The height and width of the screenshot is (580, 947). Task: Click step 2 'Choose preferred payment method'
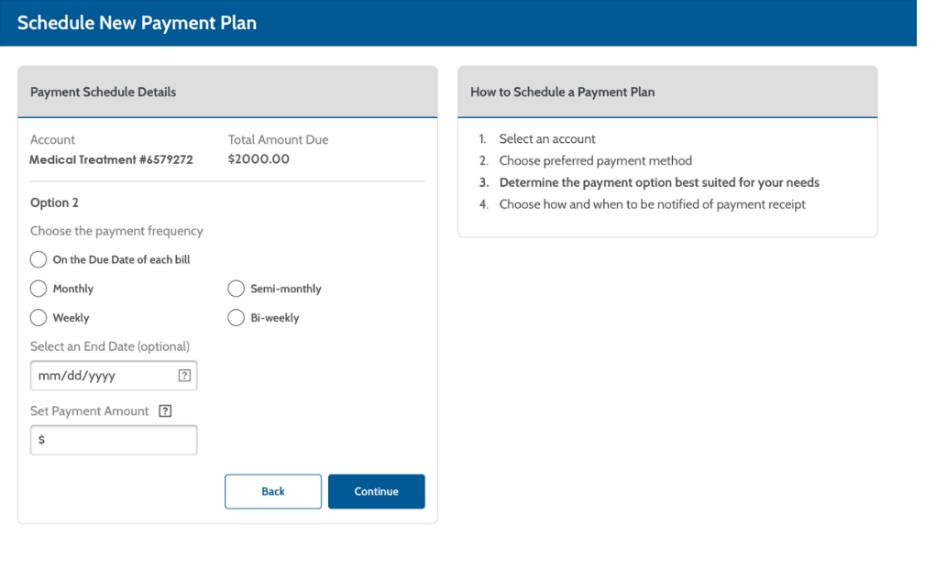595,161
